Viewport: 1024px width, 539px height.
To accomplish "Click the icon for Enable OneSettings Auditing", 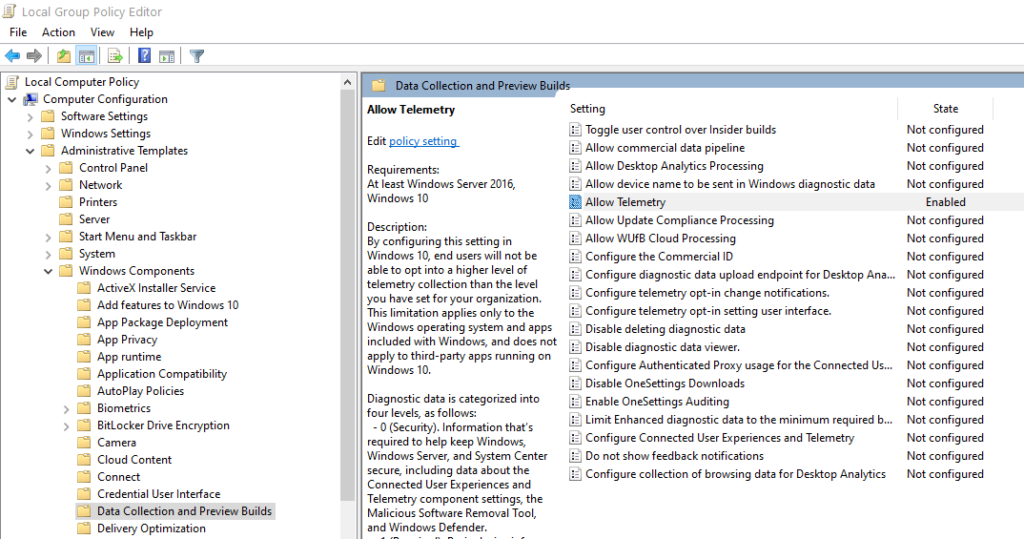I will pyautogui.click(x=575, y=401).
